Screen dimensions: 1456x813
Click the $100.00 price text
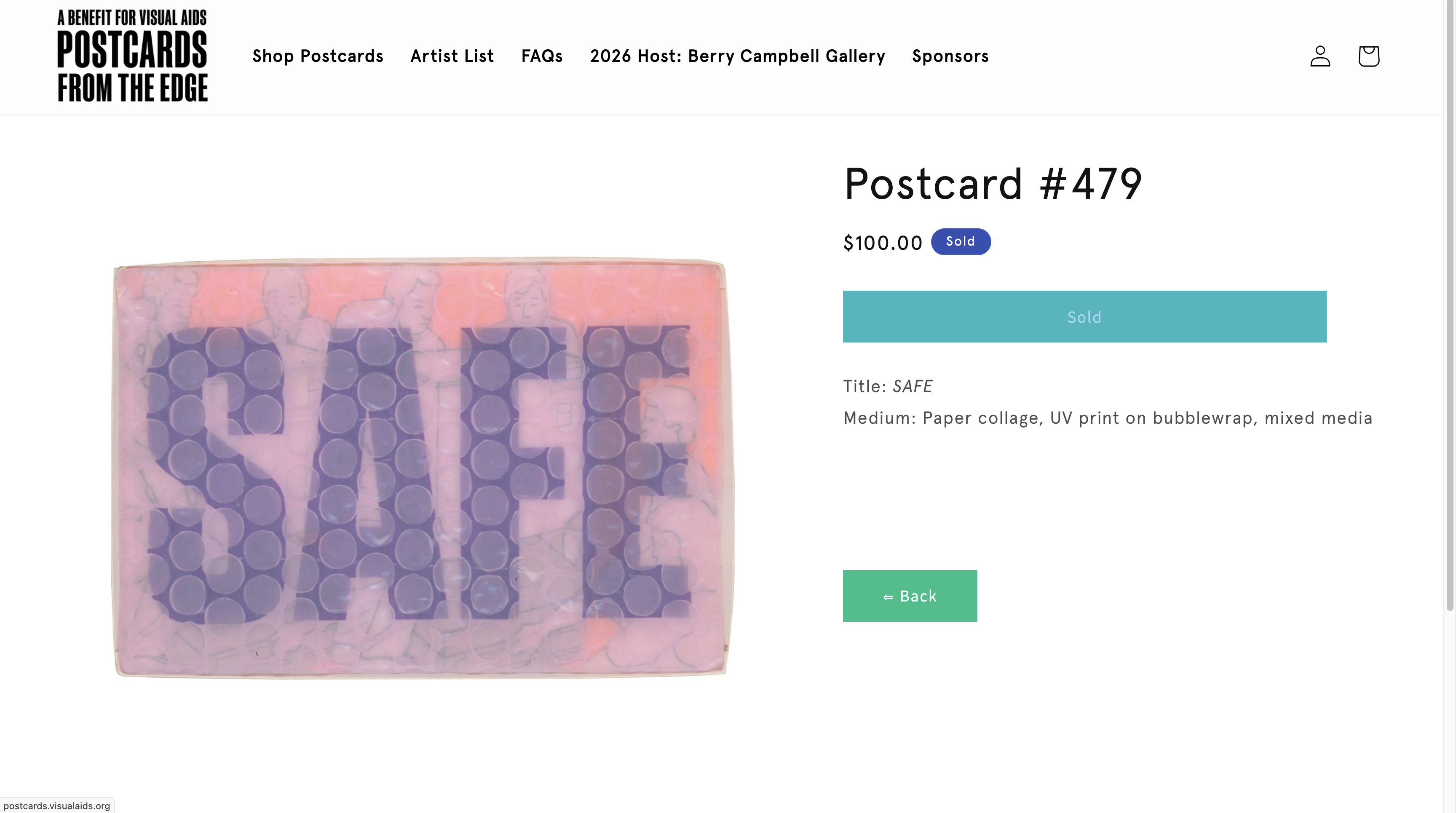(882, 243)
